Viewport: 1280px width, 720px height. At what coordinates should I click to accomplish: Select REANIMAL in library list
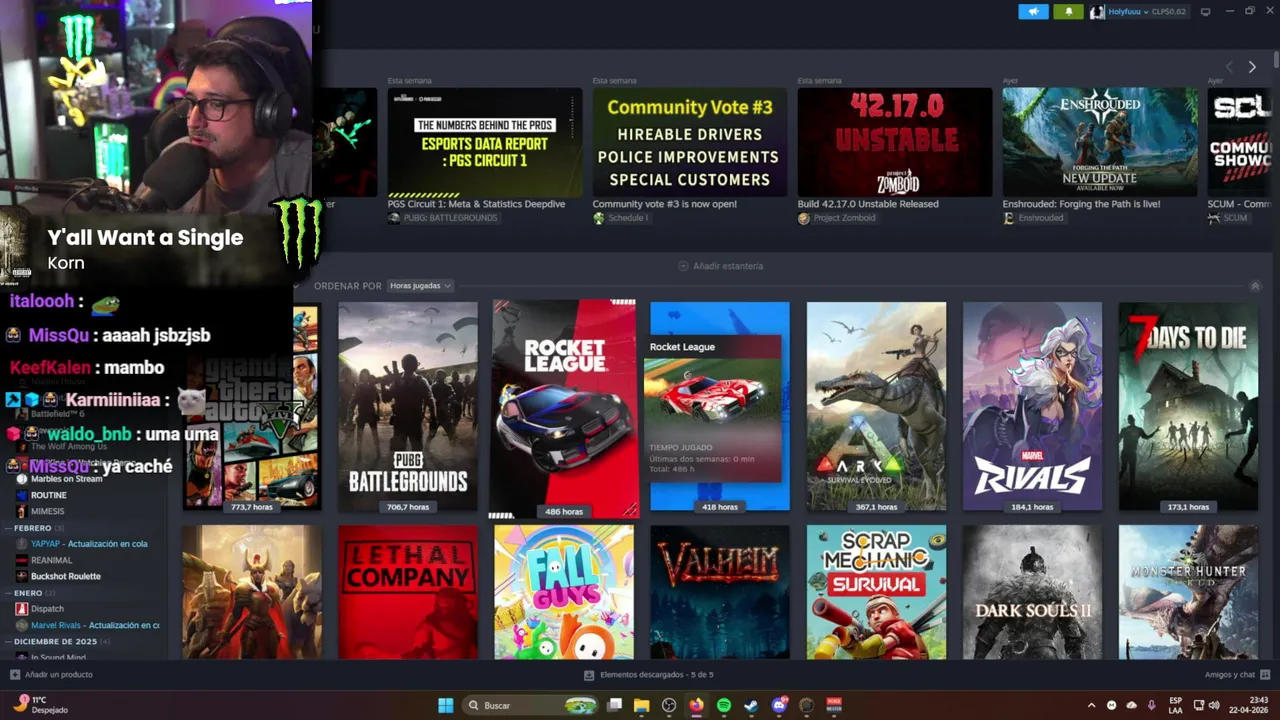pos(51,560)
